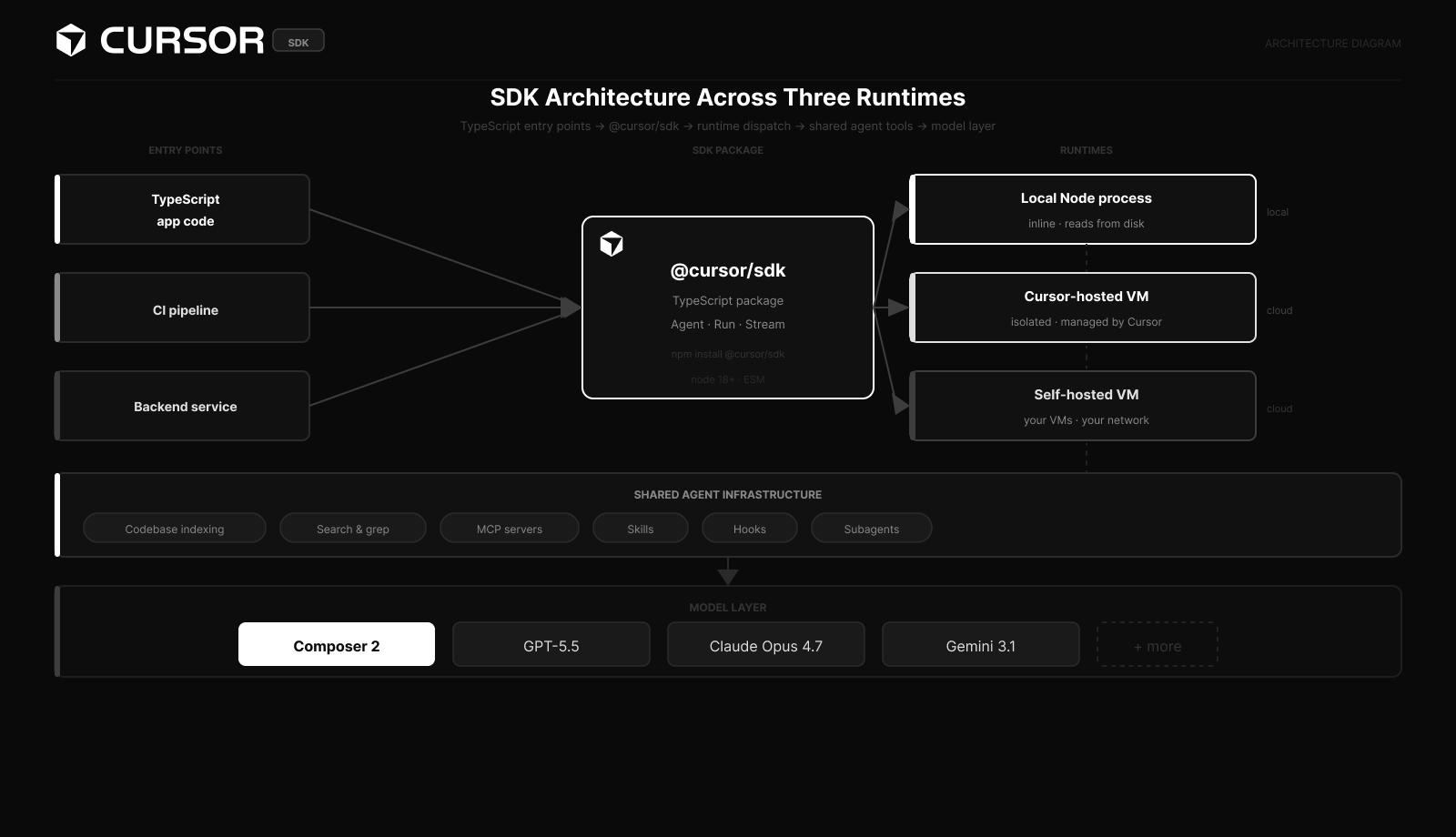
Task: Click 'your VMs · your network' subtitle
Action: (1087, 420)
